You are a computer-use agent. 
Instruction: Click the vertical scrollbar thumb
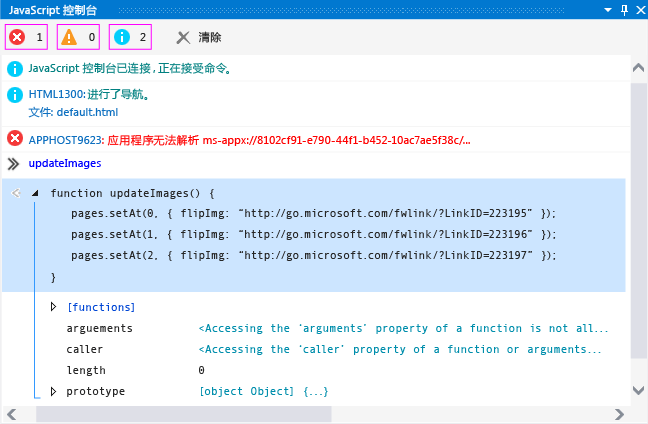[639, 221]
